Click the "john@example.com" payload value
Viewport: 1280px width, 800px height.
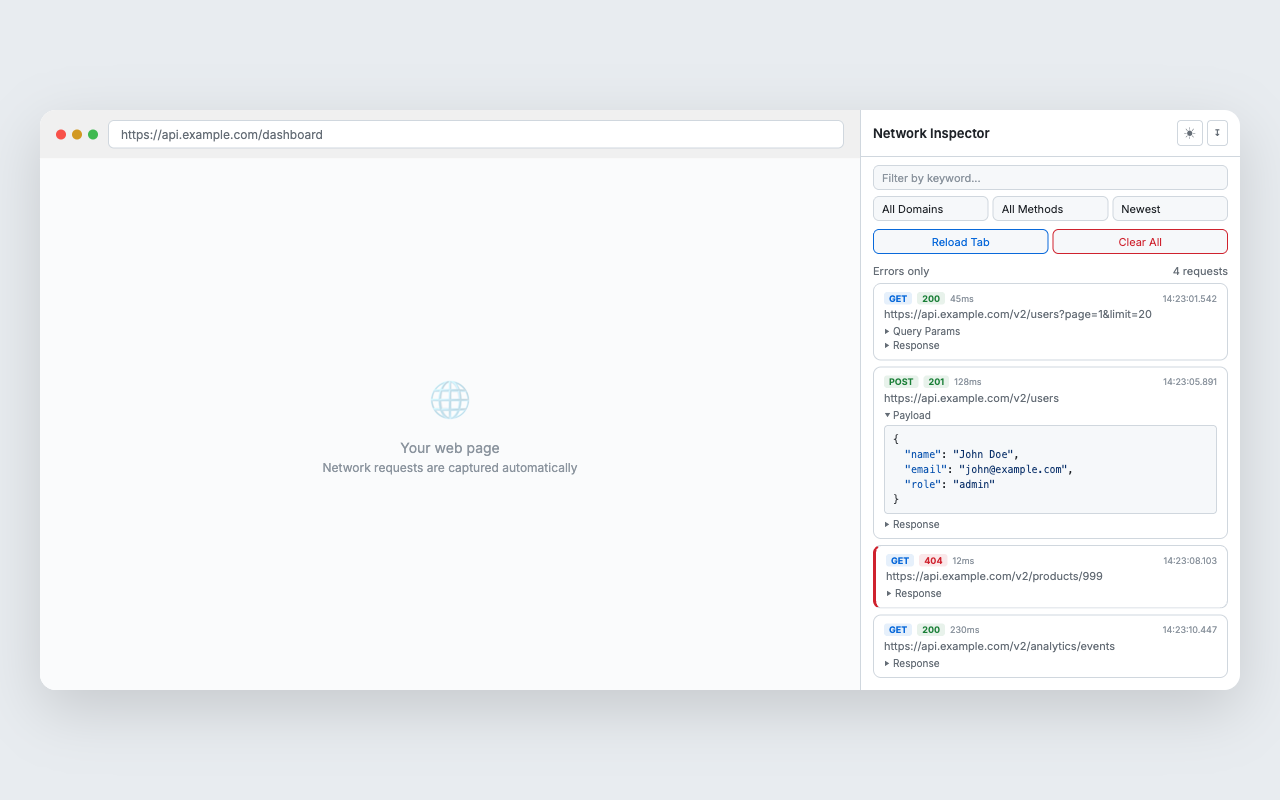[x=1012, y=469]
